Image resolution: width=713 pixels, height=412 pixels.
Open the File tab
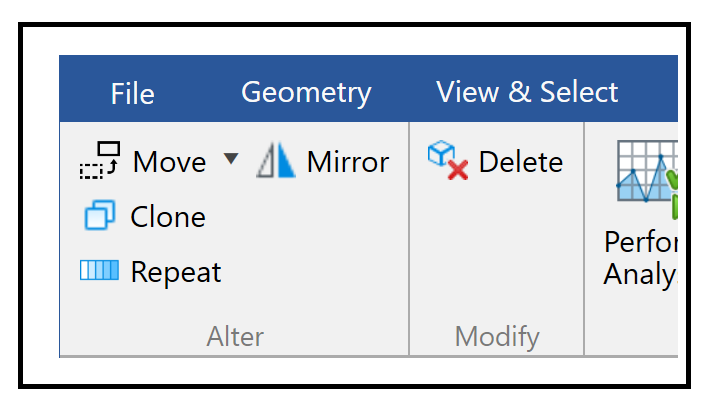pos(133,94)
